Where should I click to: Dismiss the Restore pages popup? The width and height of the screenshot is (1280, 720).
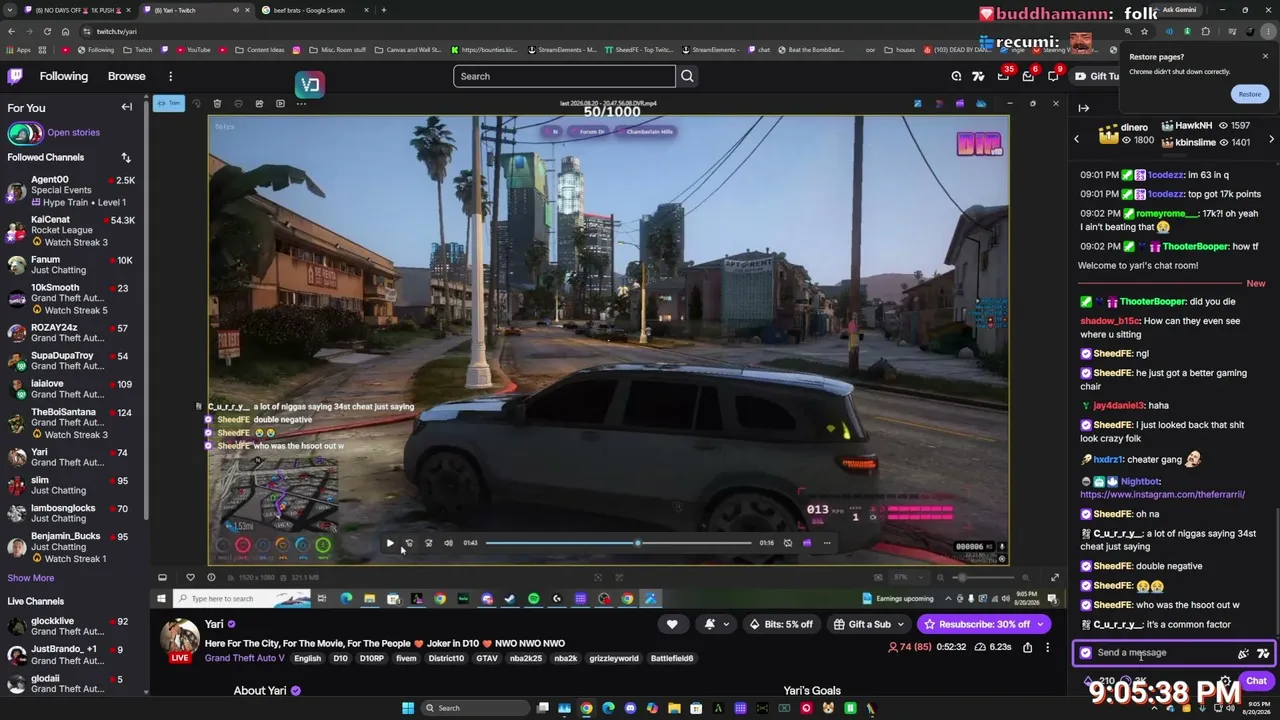point(1265,56)
